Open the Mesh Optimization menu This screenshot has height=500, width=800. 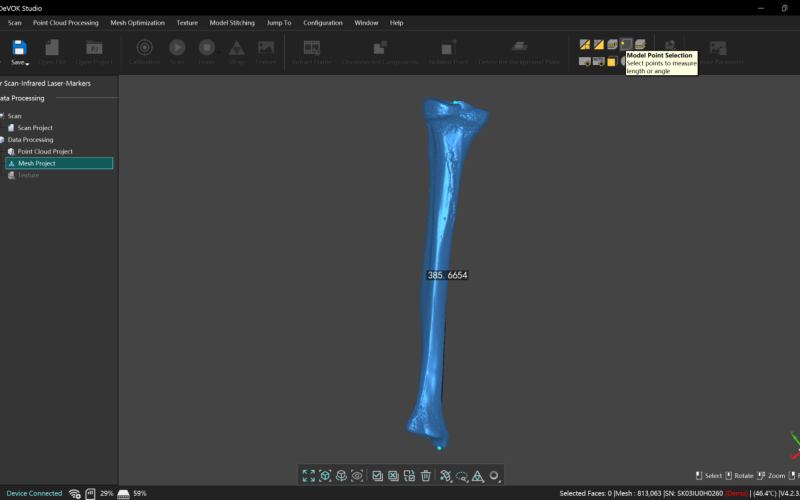point(137,22)
